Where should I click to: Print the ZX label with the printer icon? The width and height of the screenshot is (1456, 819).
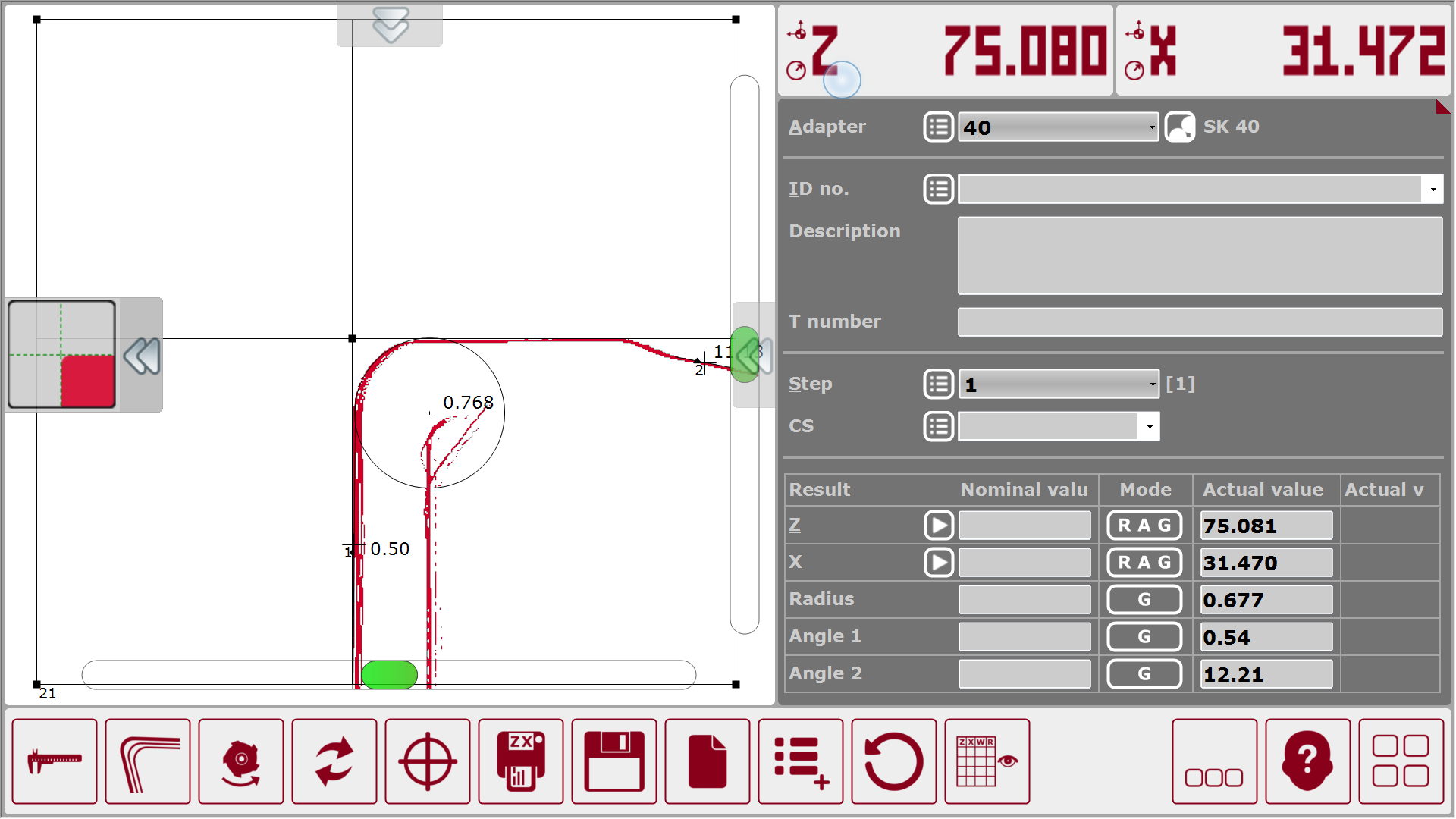pos(521,761)
